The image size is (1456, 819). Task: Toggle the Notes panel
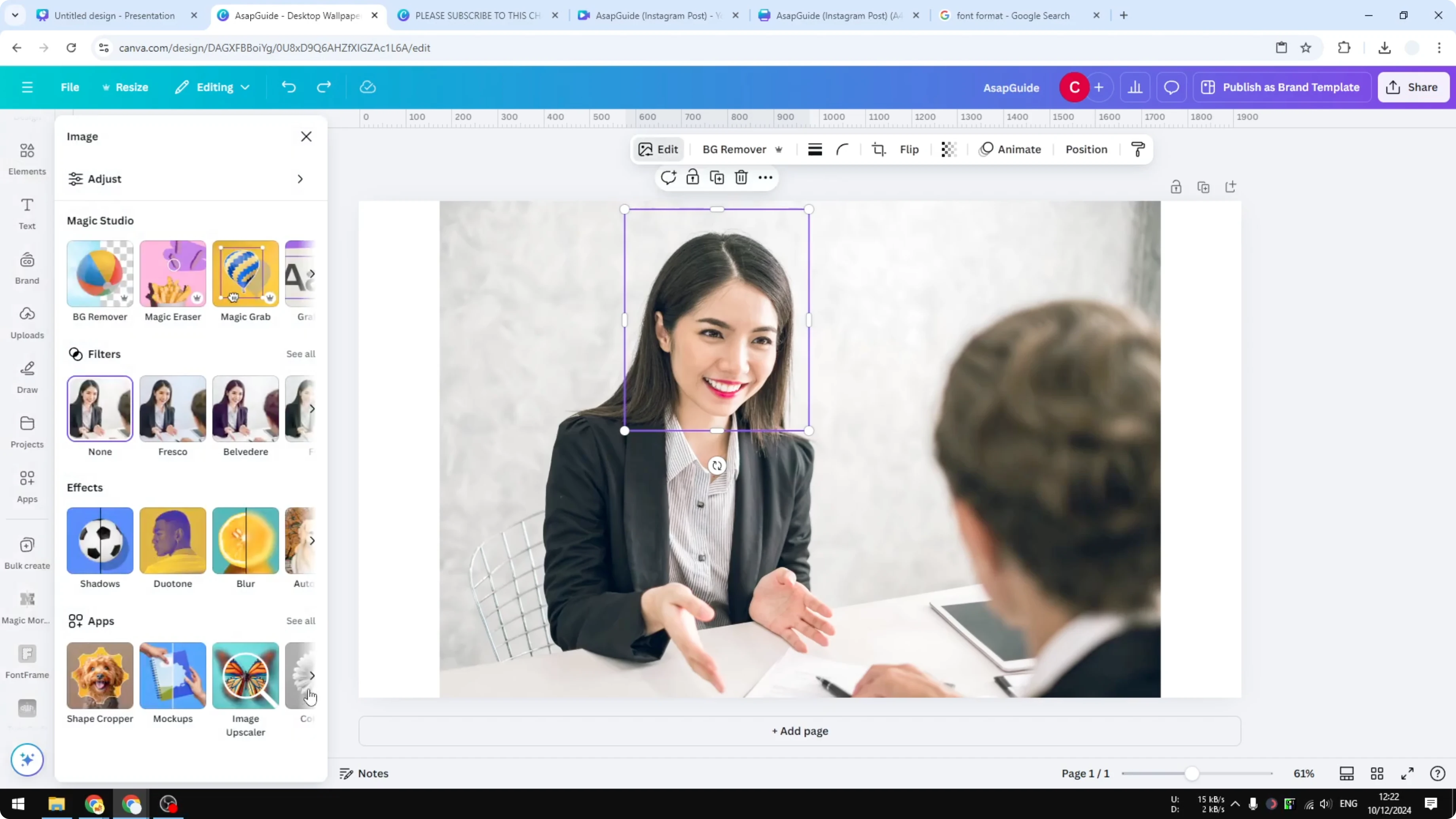pos(364,773)
